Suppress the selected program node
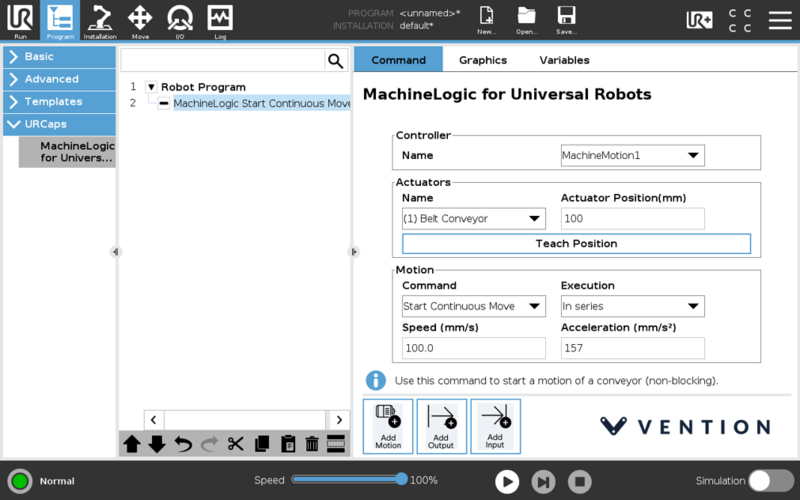Viewport: 800px width, 500px height. click(336, 444)
